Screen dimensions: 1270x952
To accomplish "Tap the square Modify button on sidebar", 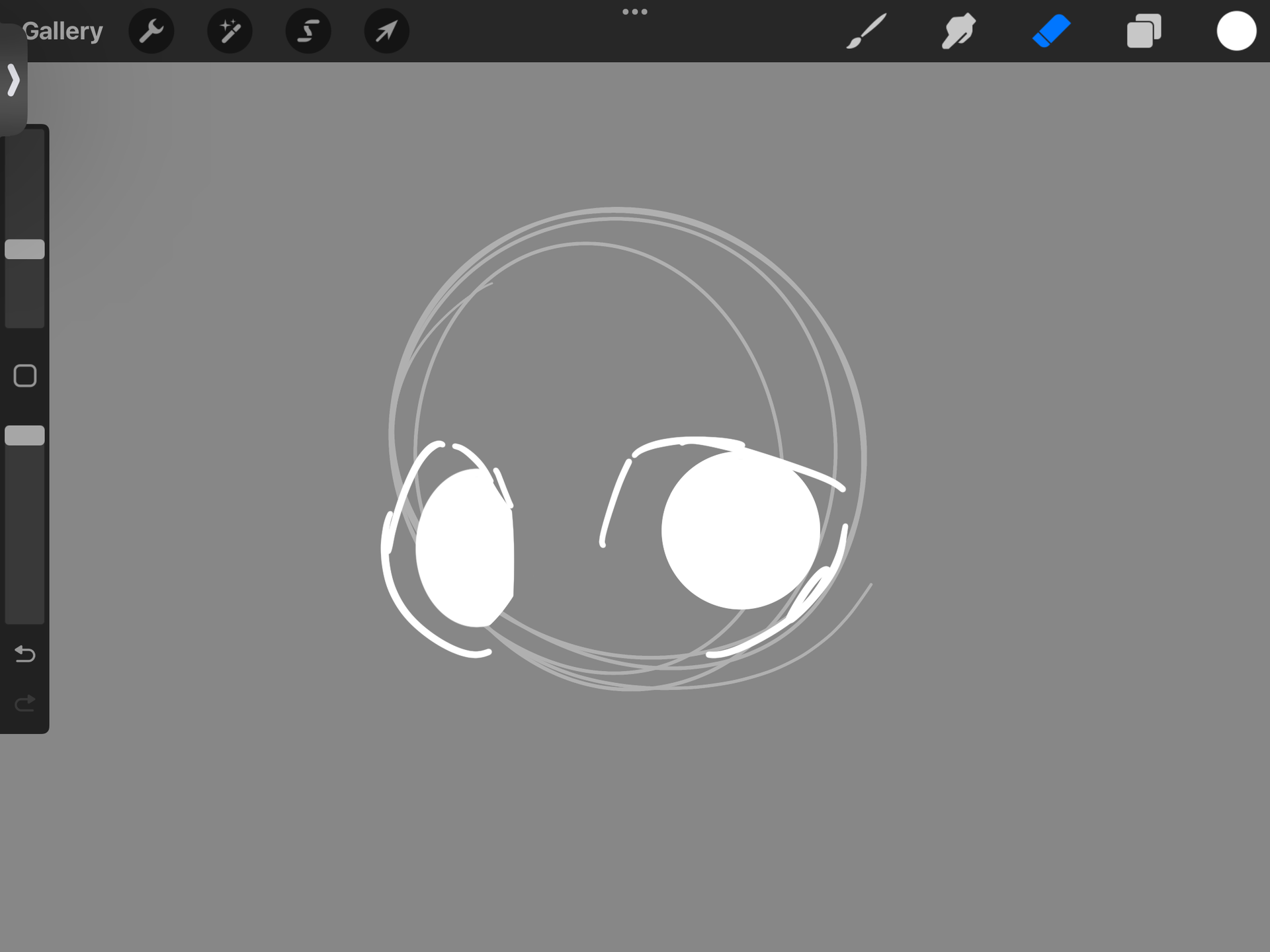I will 25,376.
